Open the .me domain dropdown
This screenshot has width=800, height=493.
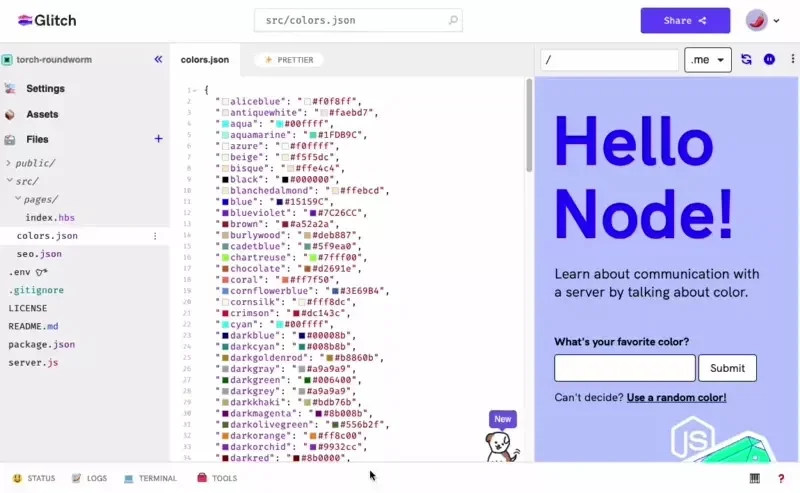(708, 60)
